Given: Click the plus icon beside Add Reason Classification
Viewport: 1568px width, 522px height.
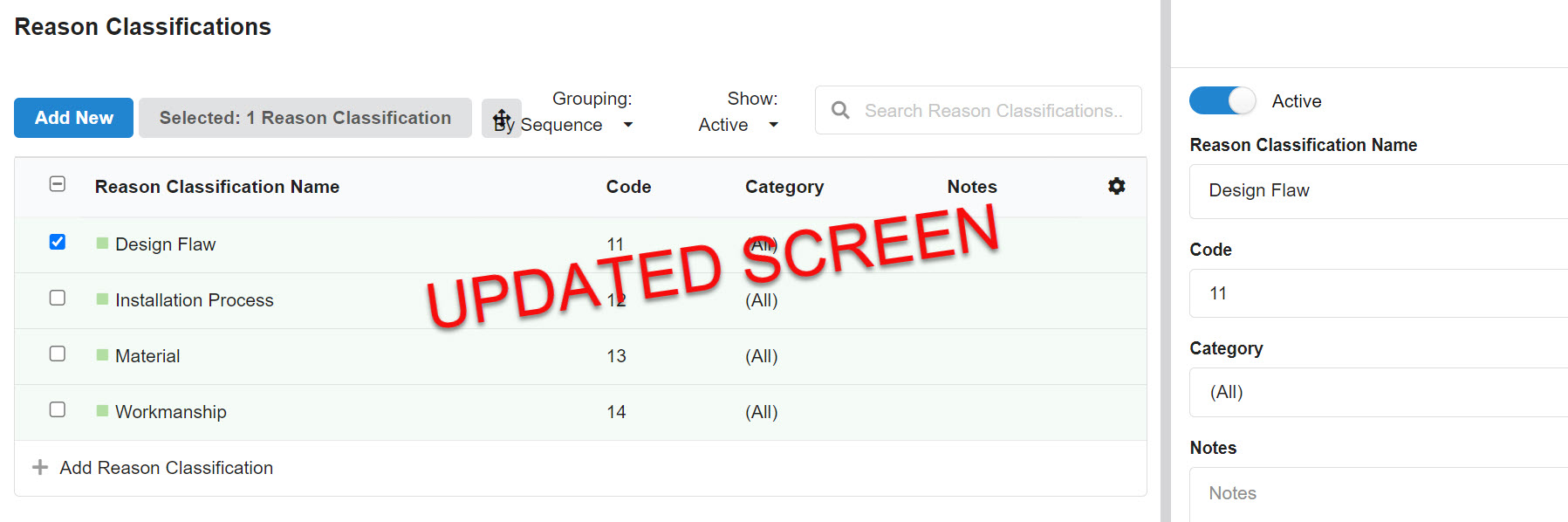Looking at the screenshot, I should tap(40, 468).
